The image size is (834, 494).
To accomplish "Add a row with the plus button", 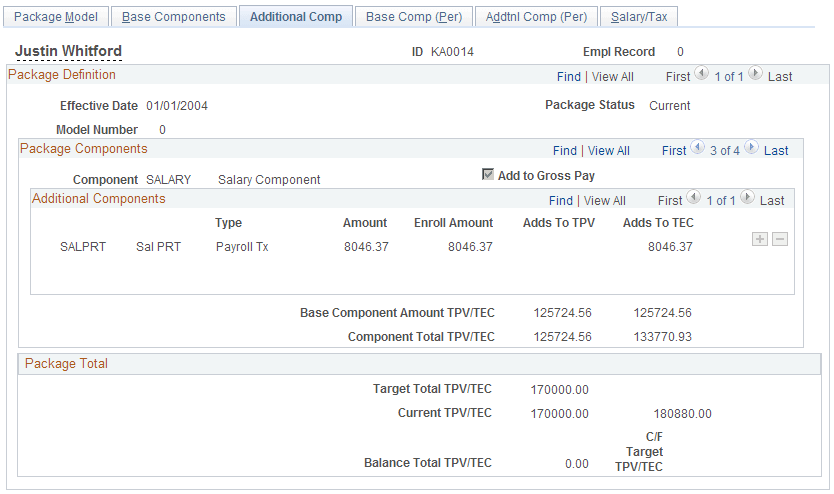I will (760, 239).
